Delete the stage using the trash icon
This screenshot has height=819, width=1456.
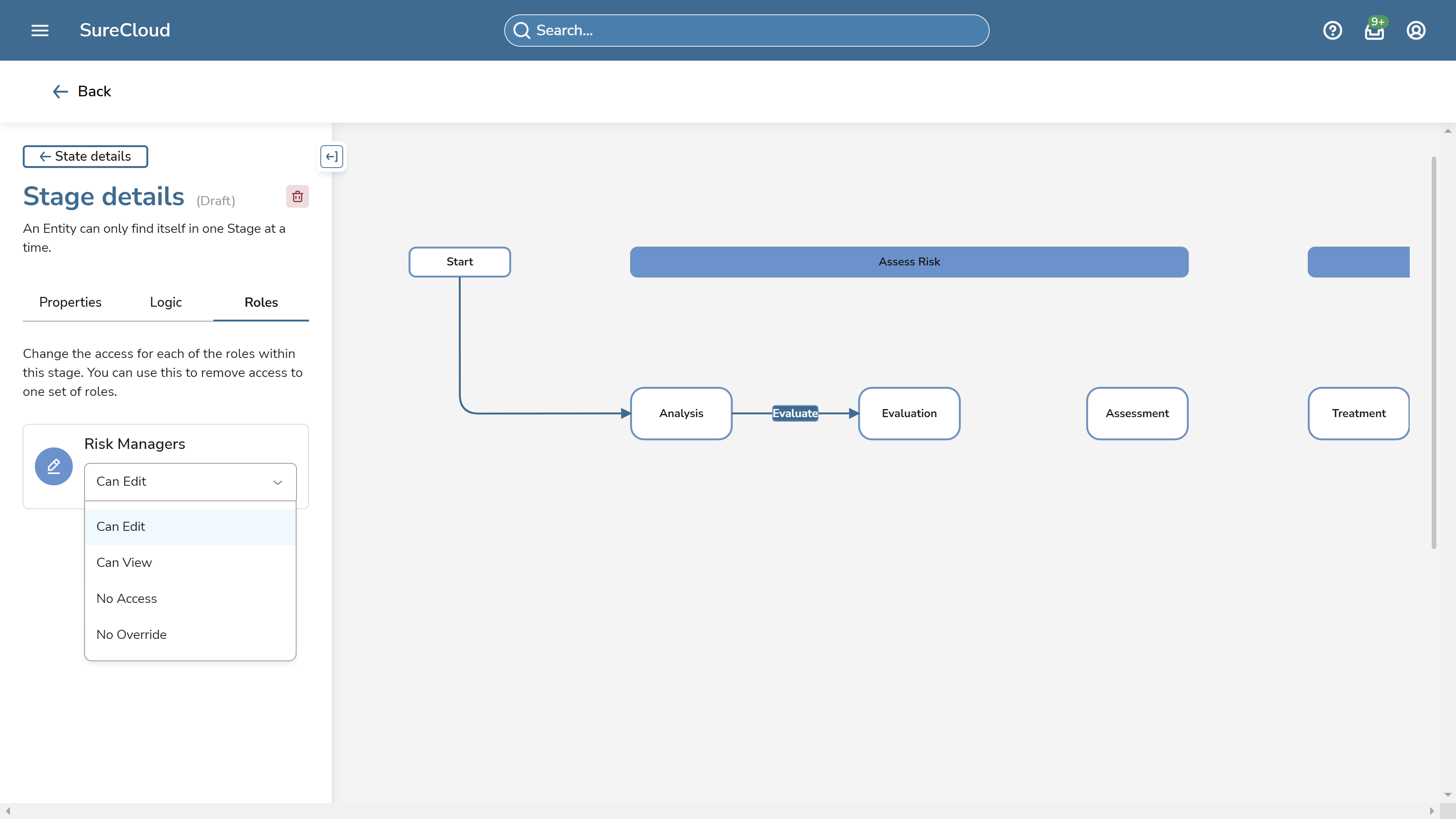(298, 196)
